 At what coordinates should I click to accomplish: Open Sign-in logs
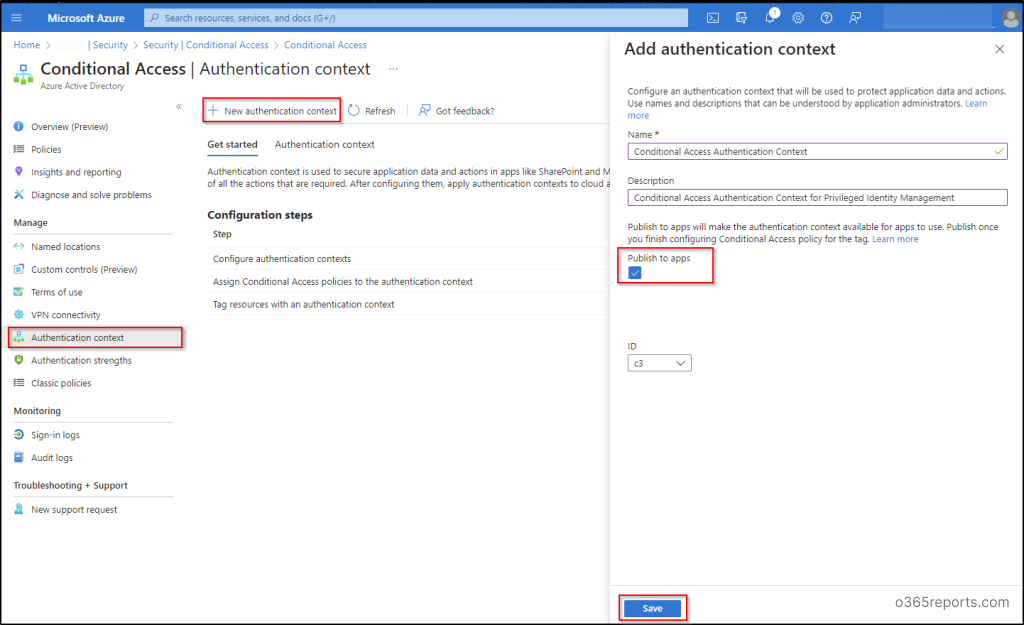[x=55, y=435]
